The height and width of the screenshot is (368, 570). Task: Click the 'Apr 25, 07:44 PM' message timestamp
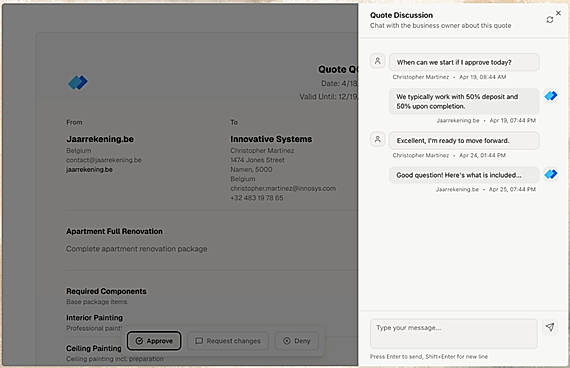[x=512, y=189]
